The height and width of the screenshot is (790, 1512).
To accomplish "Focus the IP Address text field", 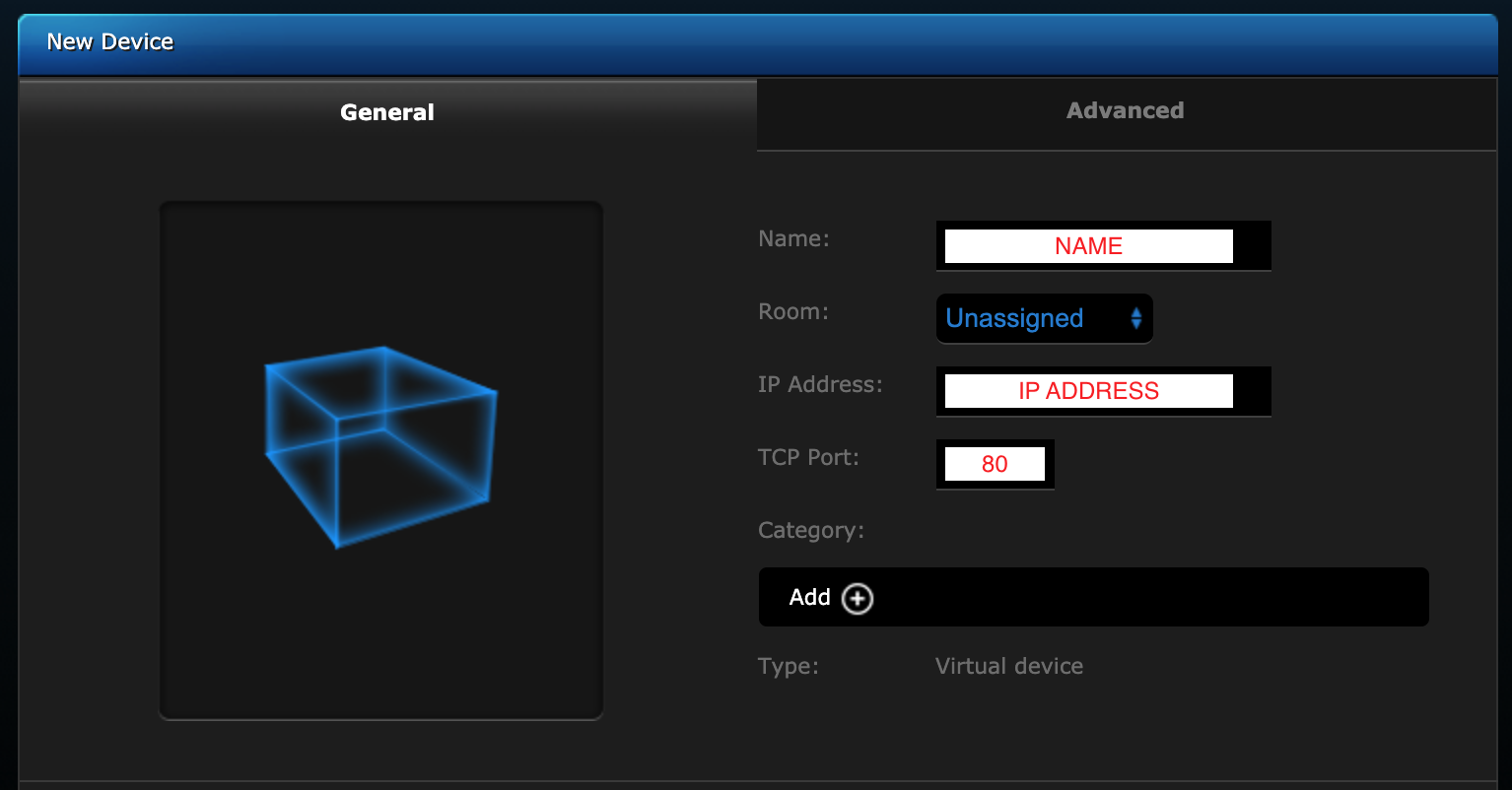I will click(1088, 391).
